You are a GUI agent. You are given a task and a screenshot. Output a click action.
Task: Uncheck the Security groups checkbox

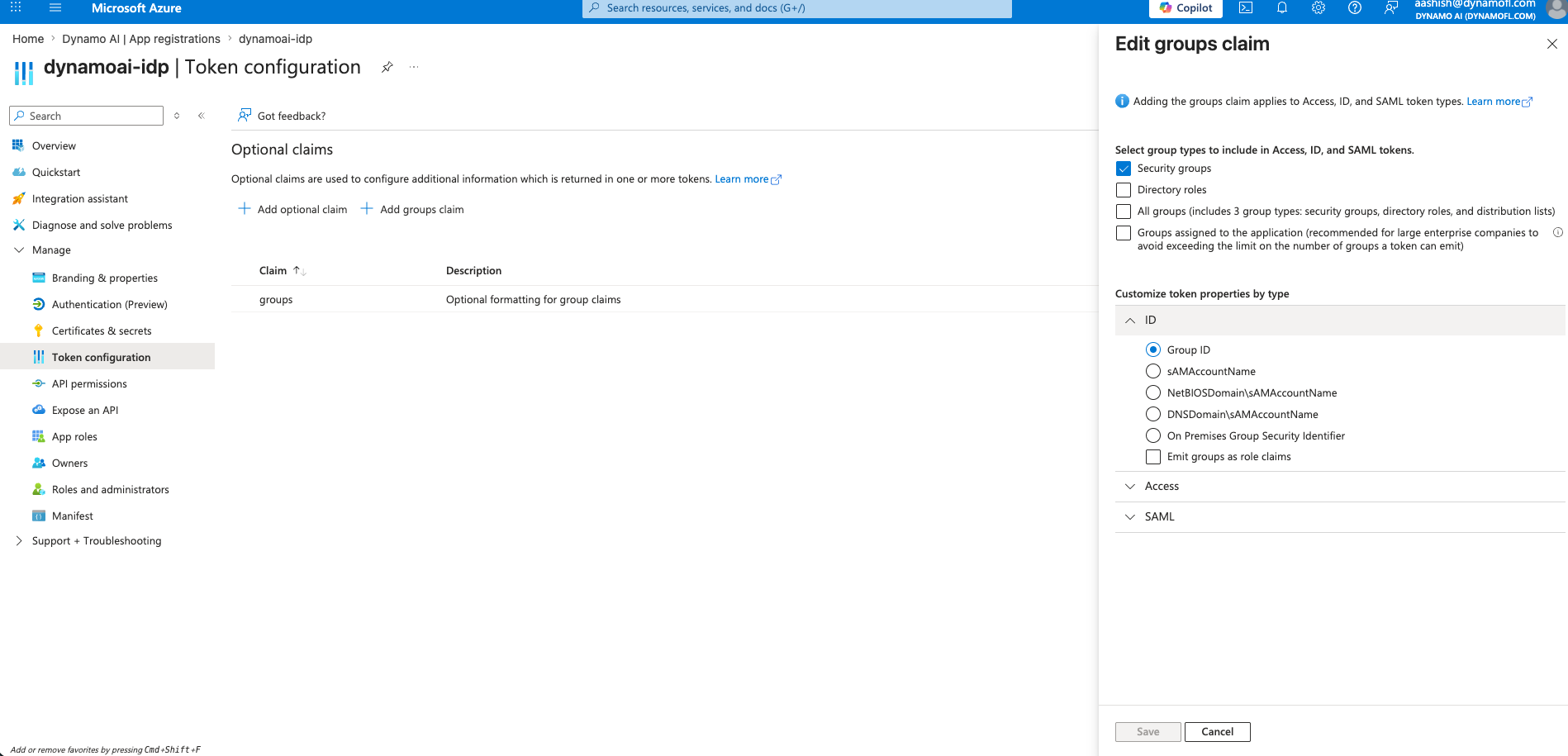click(x=1124, y=169)
